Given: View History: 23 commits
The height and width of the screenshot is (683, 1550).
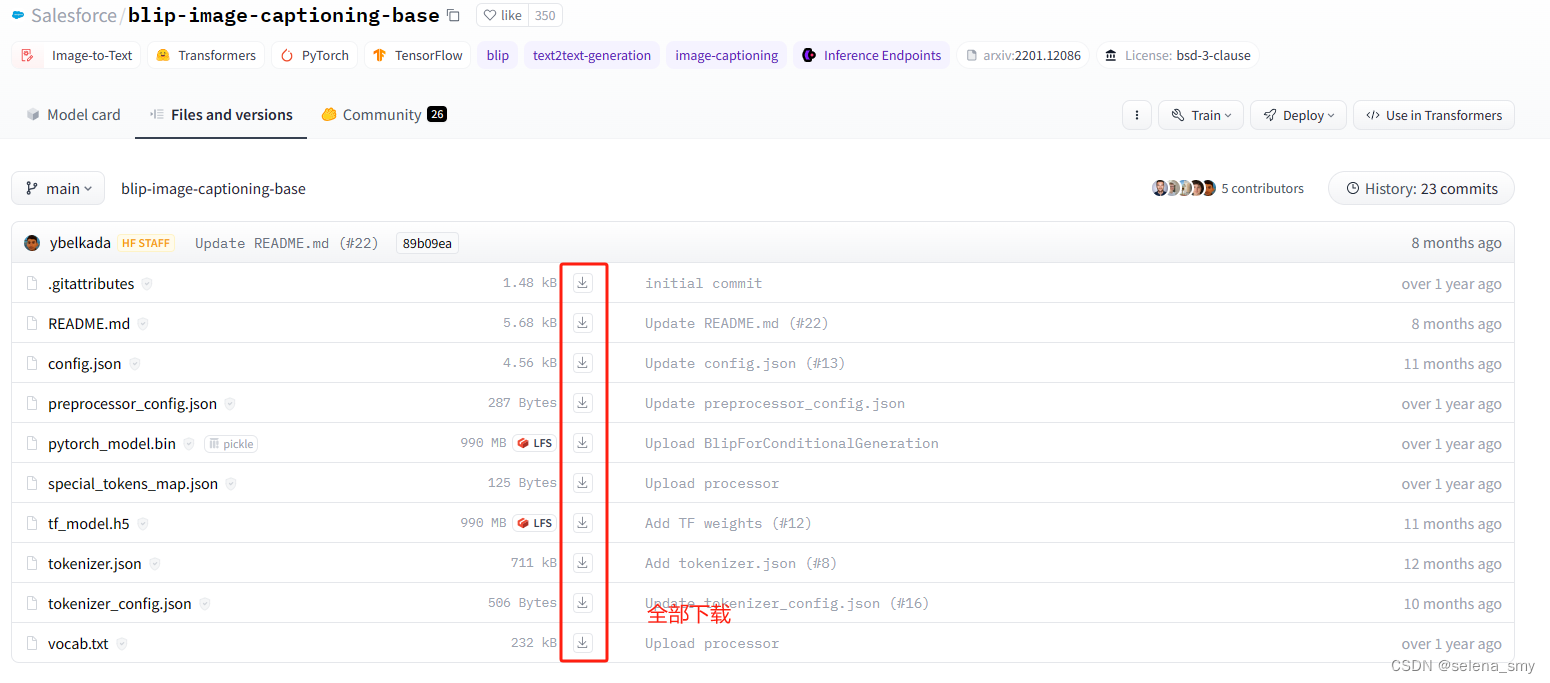Looking at the screenshot, I should coord(1421,187).
